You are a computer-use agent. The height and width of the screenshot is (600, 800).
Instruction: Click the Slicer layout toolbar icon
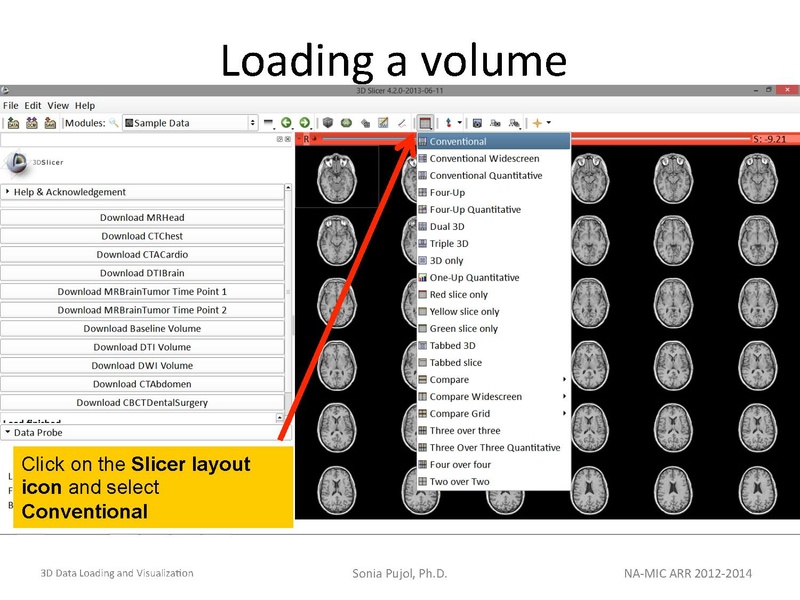pos(425,123)
